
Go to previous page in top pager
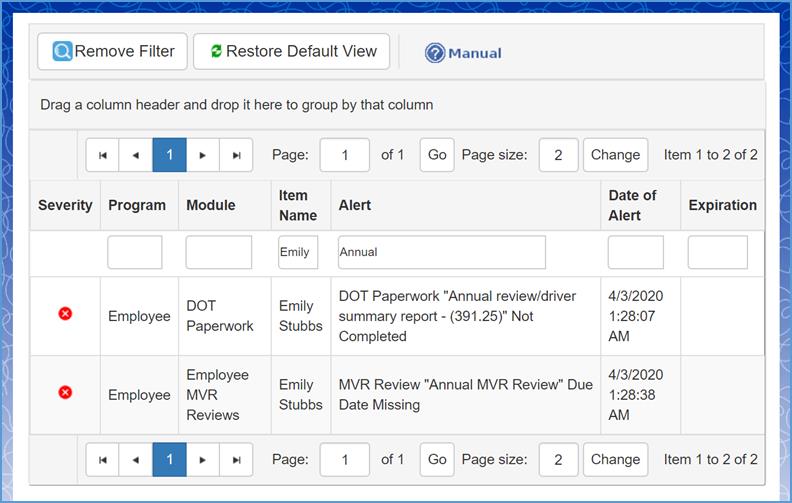(136, 155)
